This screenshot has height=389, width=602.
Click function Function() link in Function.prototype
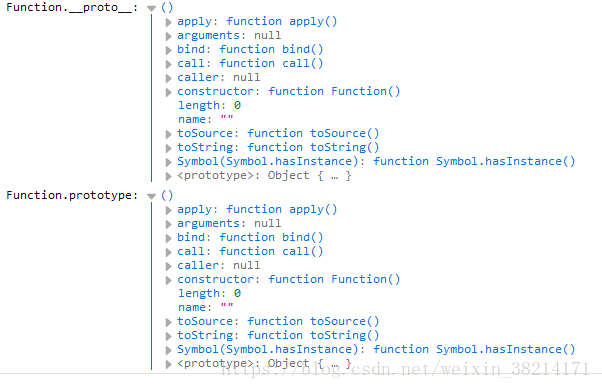pos(334,279)
